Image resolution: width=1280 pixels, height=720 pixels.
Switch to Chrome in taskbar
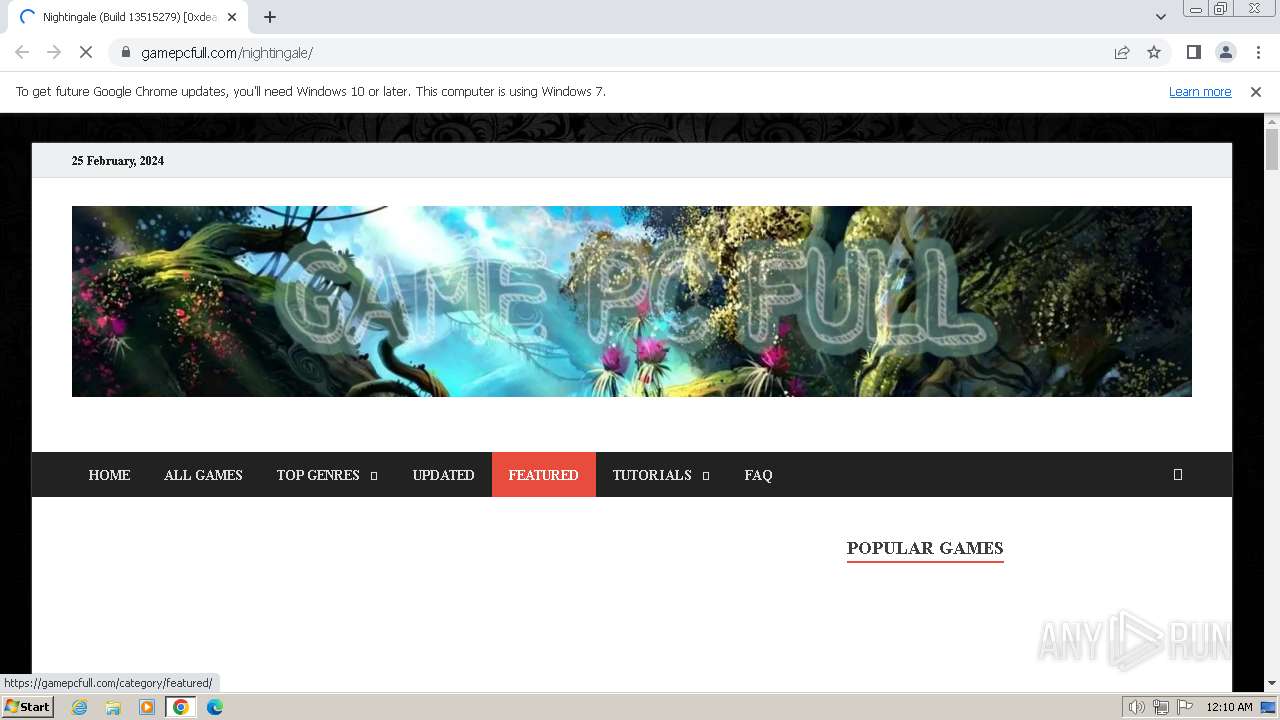point(181,707)
